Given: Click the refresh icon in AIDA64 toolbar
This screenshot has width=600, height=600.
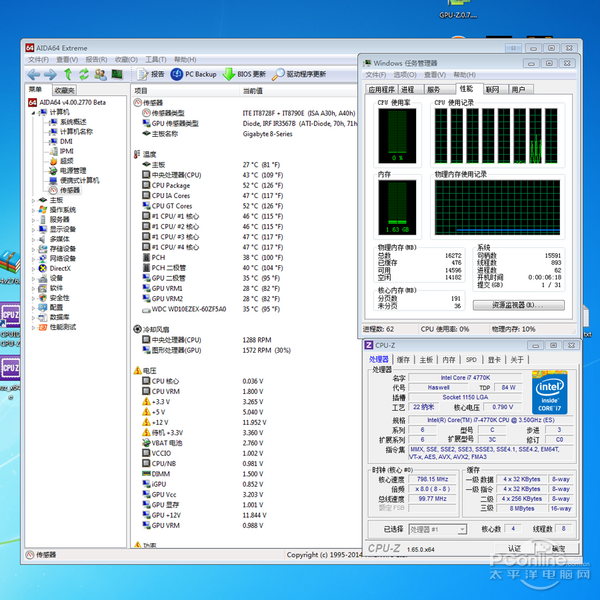Looking at the screenshot, I should (x=84, y=74).
